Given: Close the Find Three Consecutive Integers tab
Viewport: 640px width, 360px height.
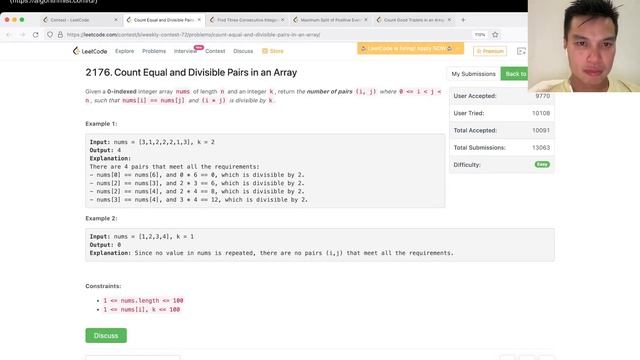Looking at the screenshot, I should click(282, 20).
